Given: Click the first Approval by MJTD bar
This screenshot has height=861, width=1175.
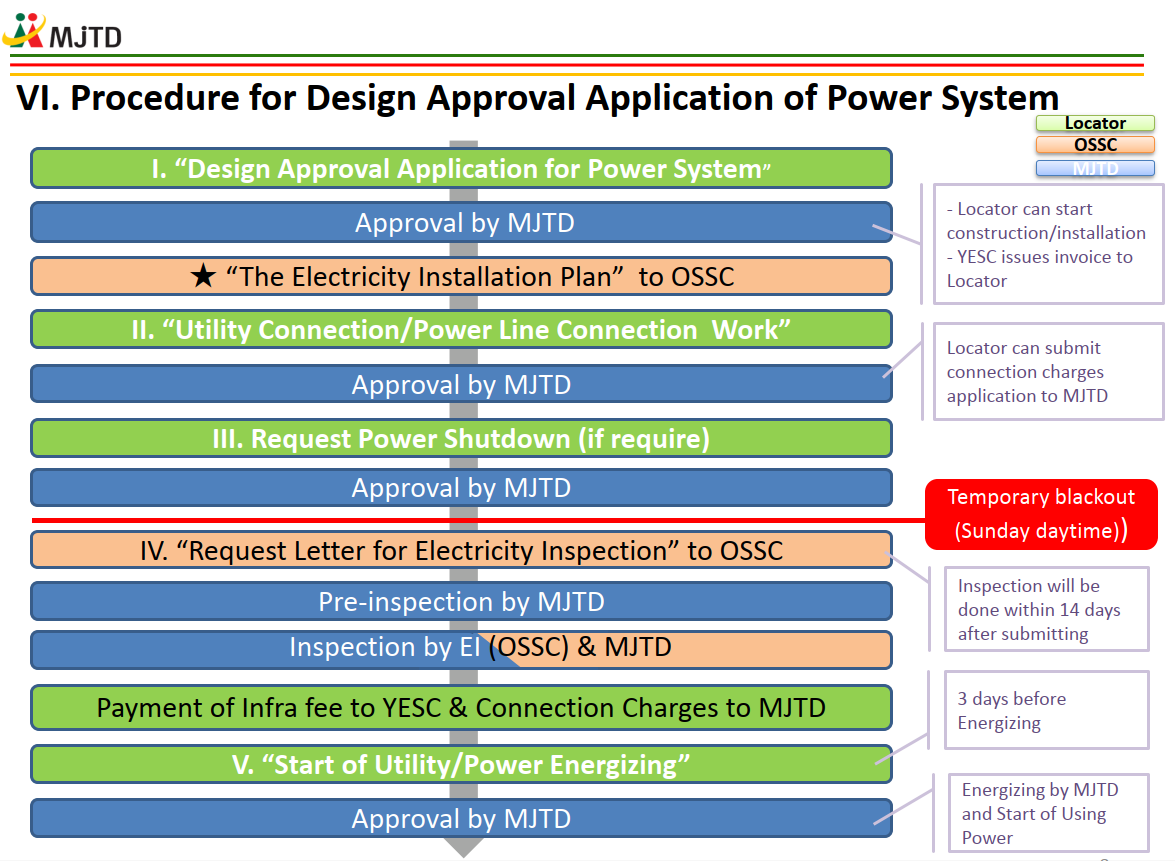Looking at the screenshot, I should (461, 222).
